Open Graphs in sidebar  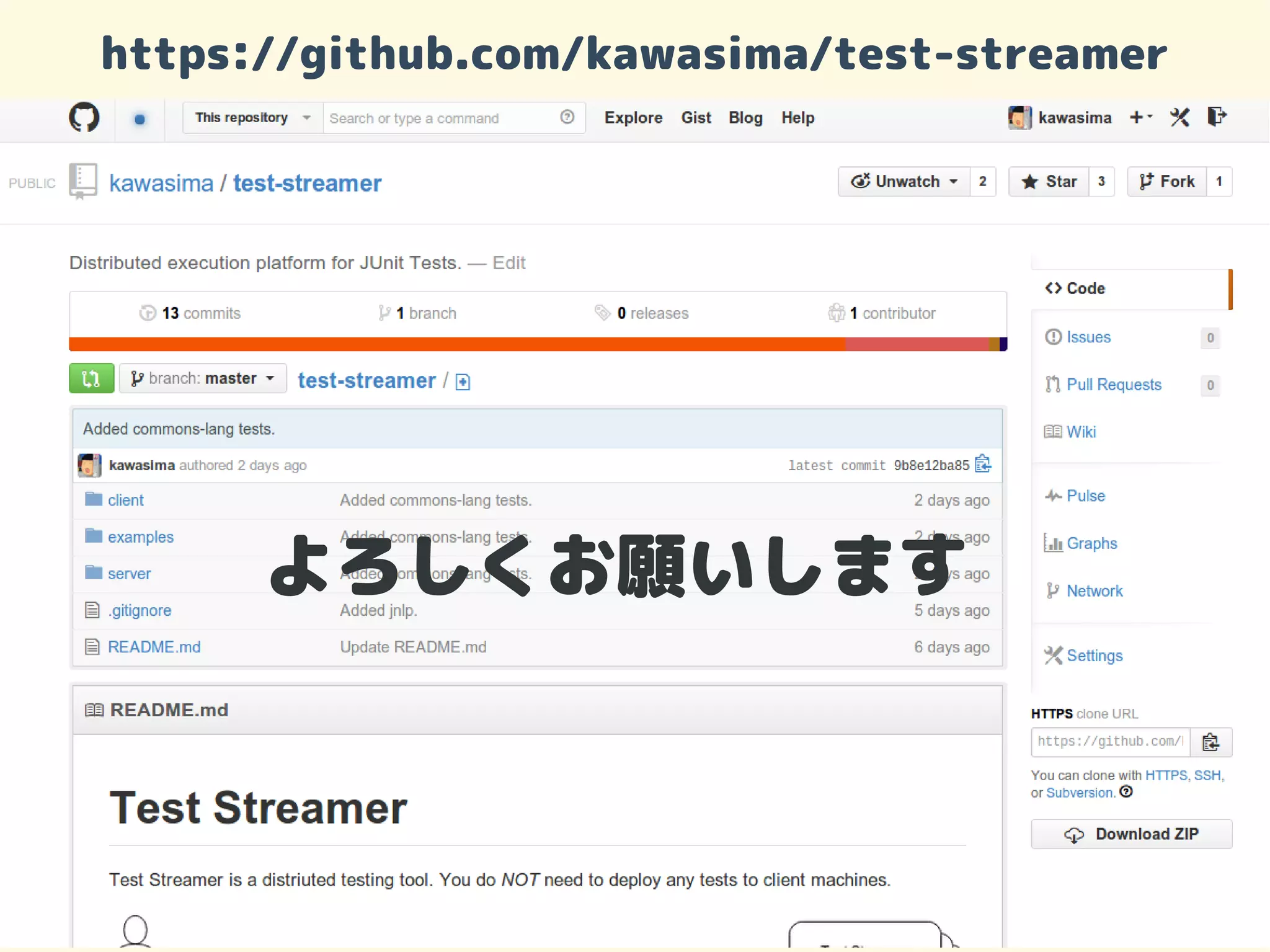click(1091, 544)
